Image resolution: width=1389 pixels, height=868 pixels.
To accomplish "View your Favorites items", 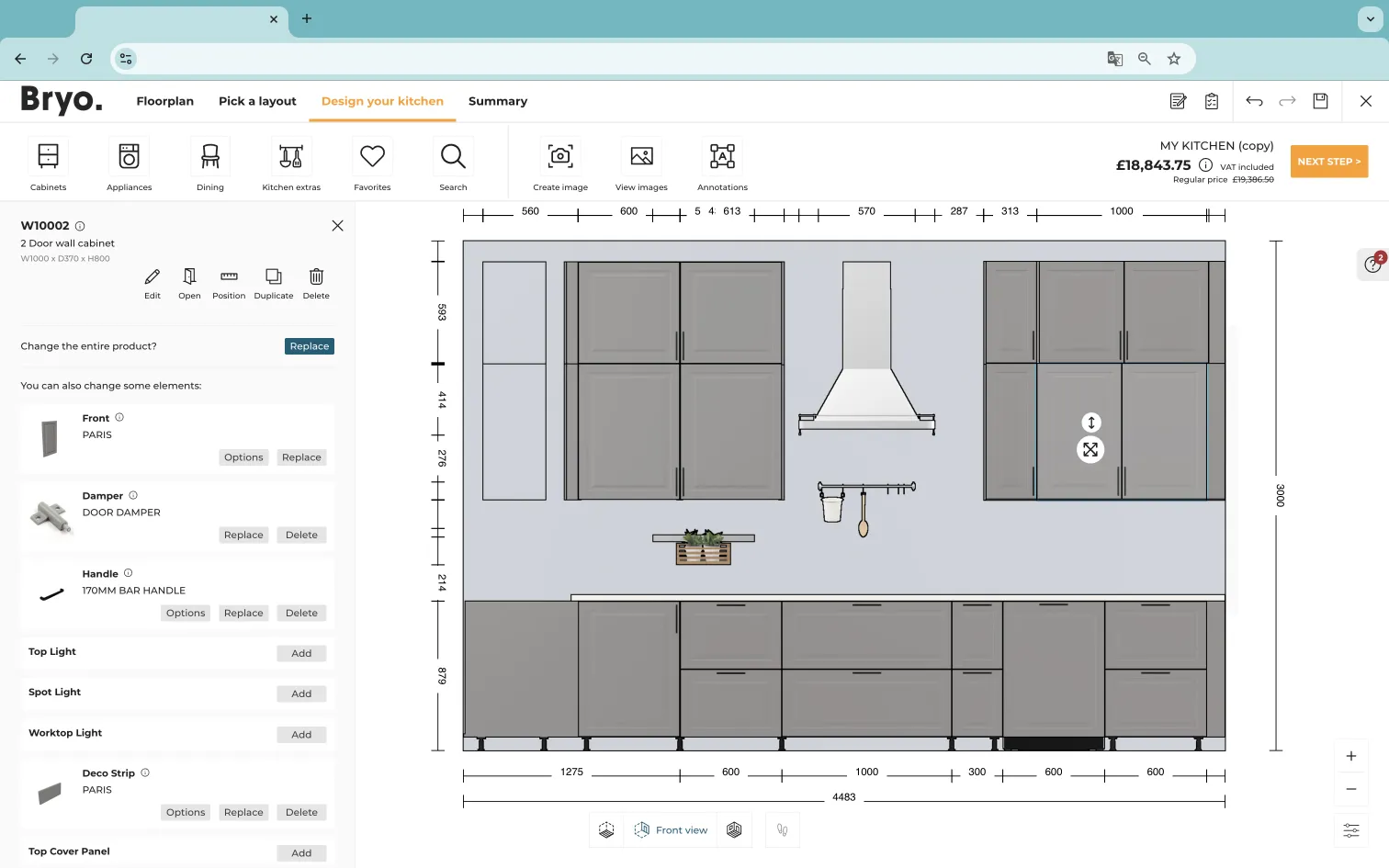I will [372, 163].
